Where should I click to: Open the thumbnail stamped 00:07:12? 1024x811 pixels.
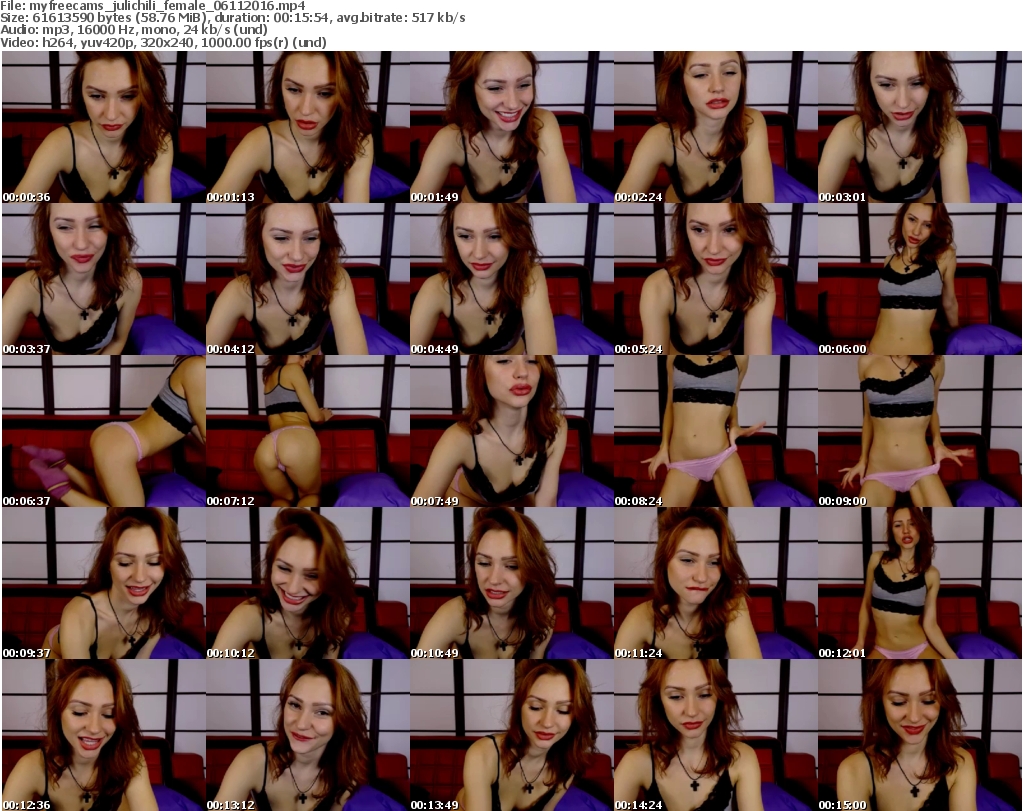pyautogui.click(x=308, y=432)
